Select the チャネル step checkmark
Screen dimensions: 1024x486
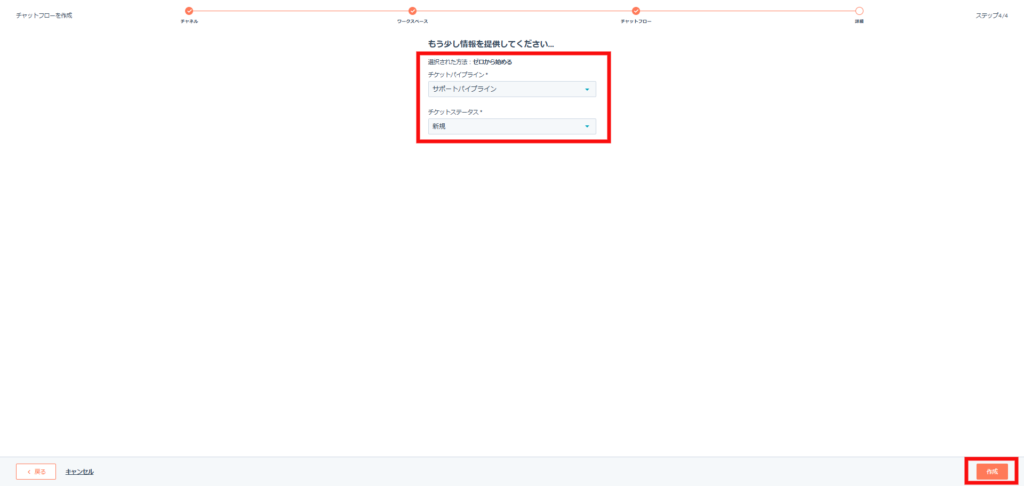pyautogui.click(x=189, y=11)
